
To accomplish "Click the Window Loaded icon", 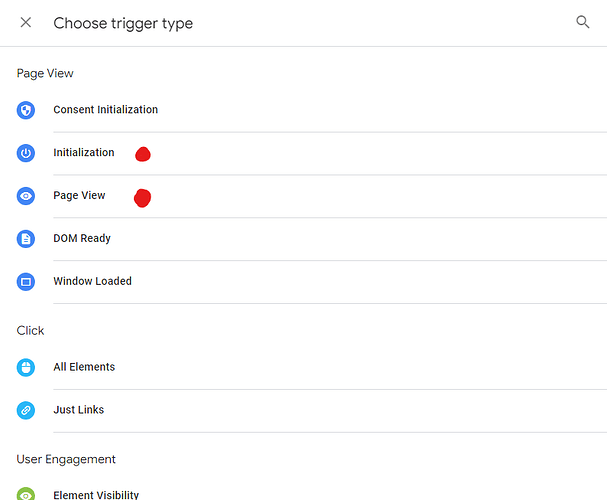I will [x=26, y=282].
